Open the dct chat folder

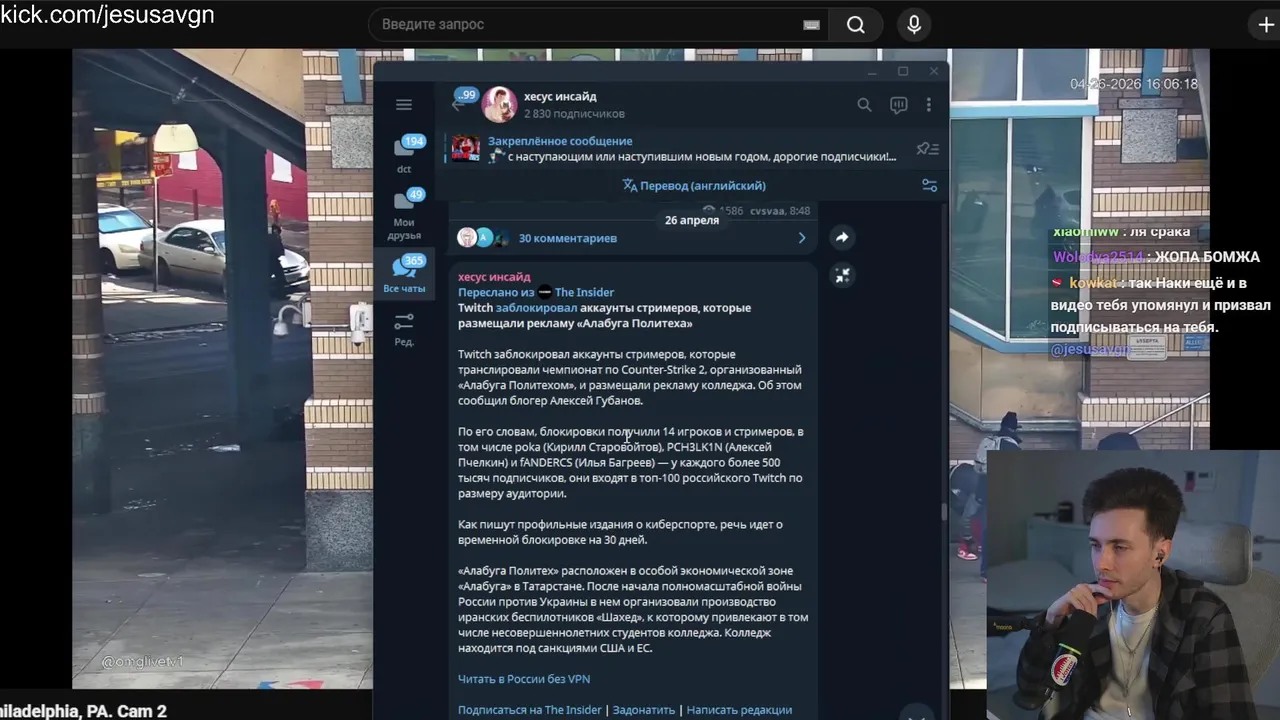click(x=404, y=154)
